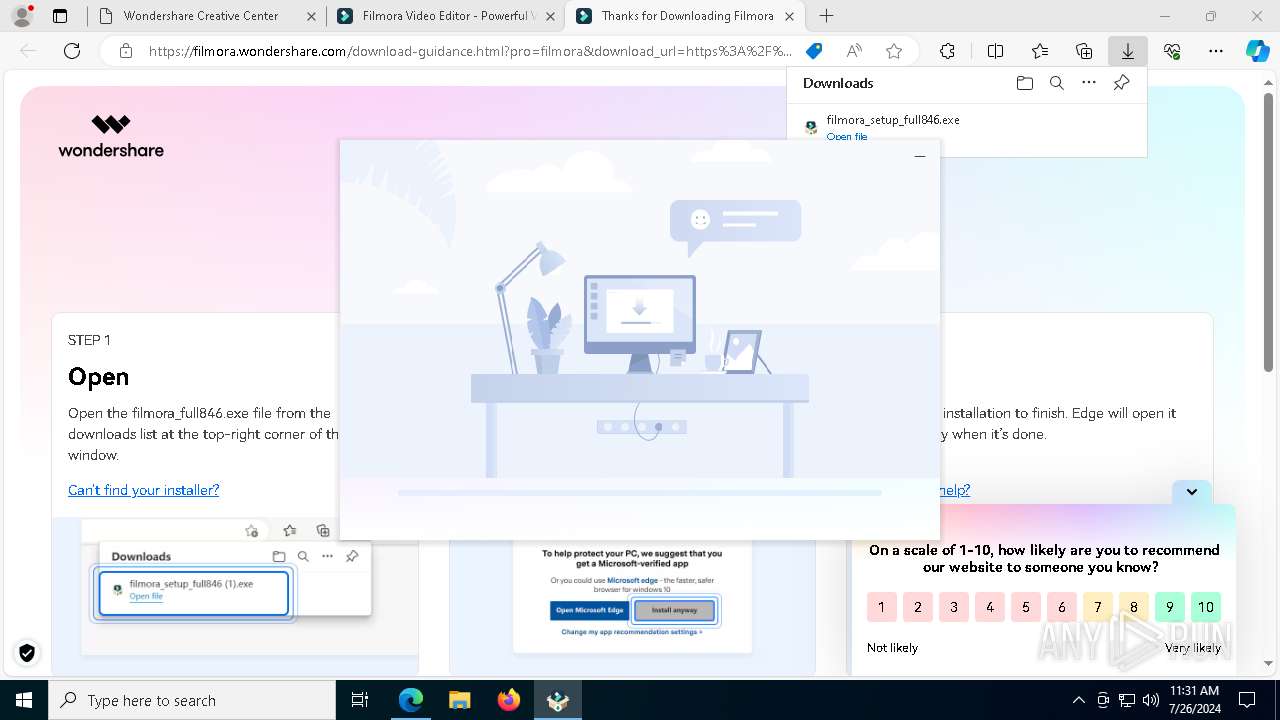Toggle the Downloads toolbar button
The width and height of the screenshot is (1280, 720).
[x=1128, y=51]
